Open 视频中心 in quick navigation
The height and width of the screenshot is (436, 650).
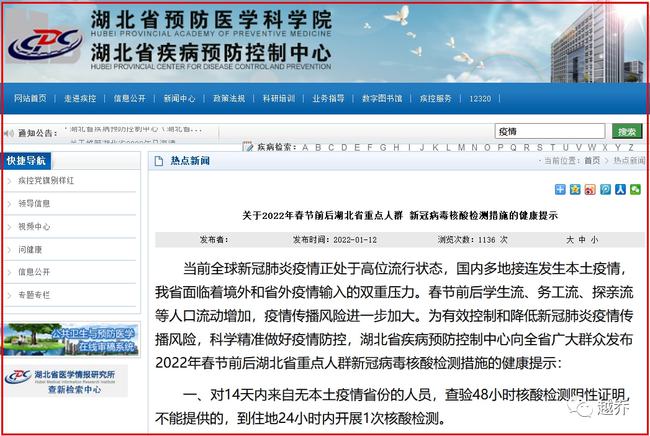[34, 227]
